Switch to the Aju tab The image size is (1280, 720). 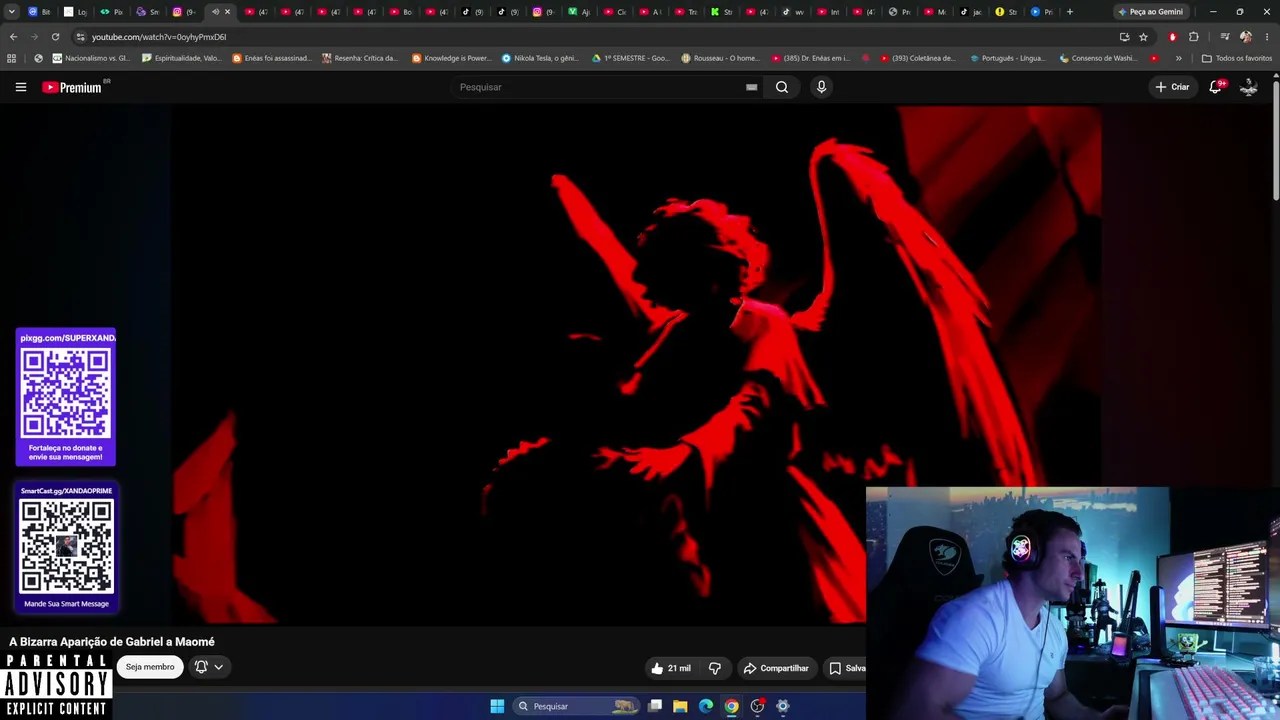[x=579, y=12]
